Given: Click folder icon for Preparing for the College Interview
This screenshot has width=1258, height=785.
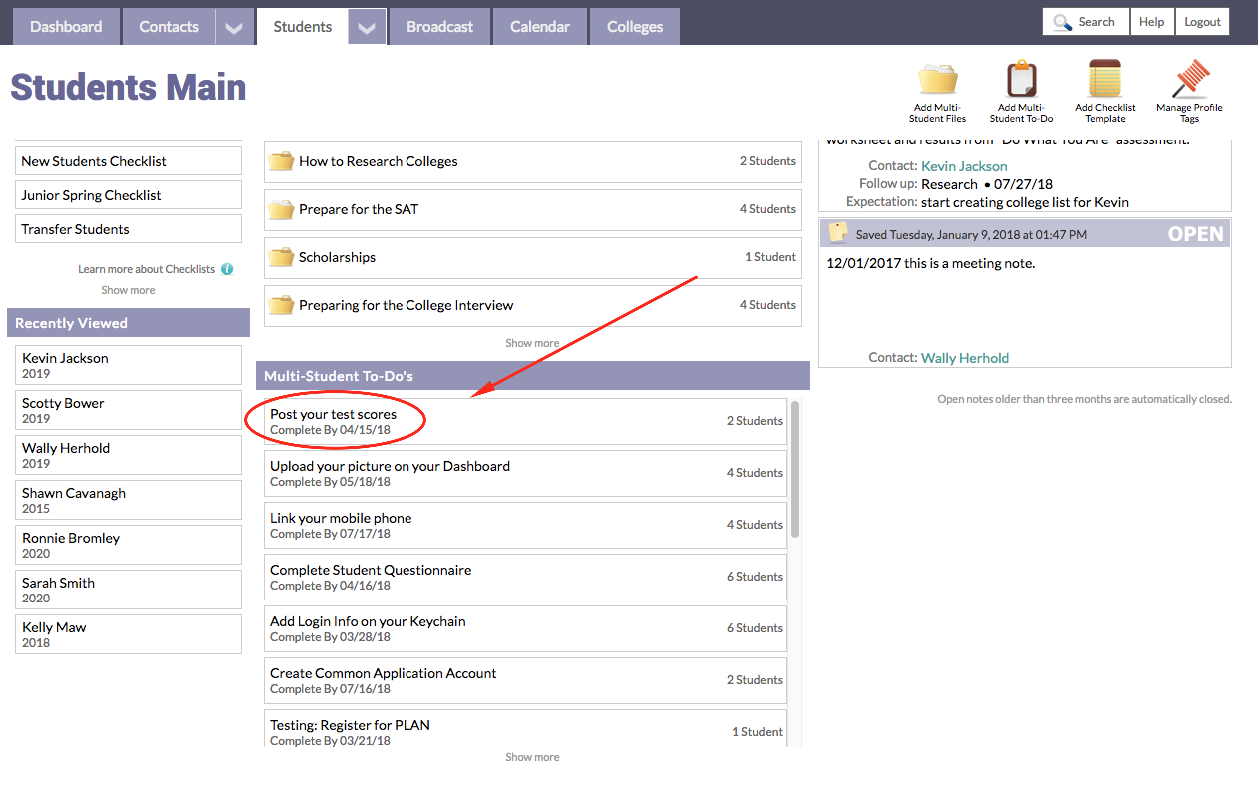Looking at the screenshot, I should coord(282,305).
